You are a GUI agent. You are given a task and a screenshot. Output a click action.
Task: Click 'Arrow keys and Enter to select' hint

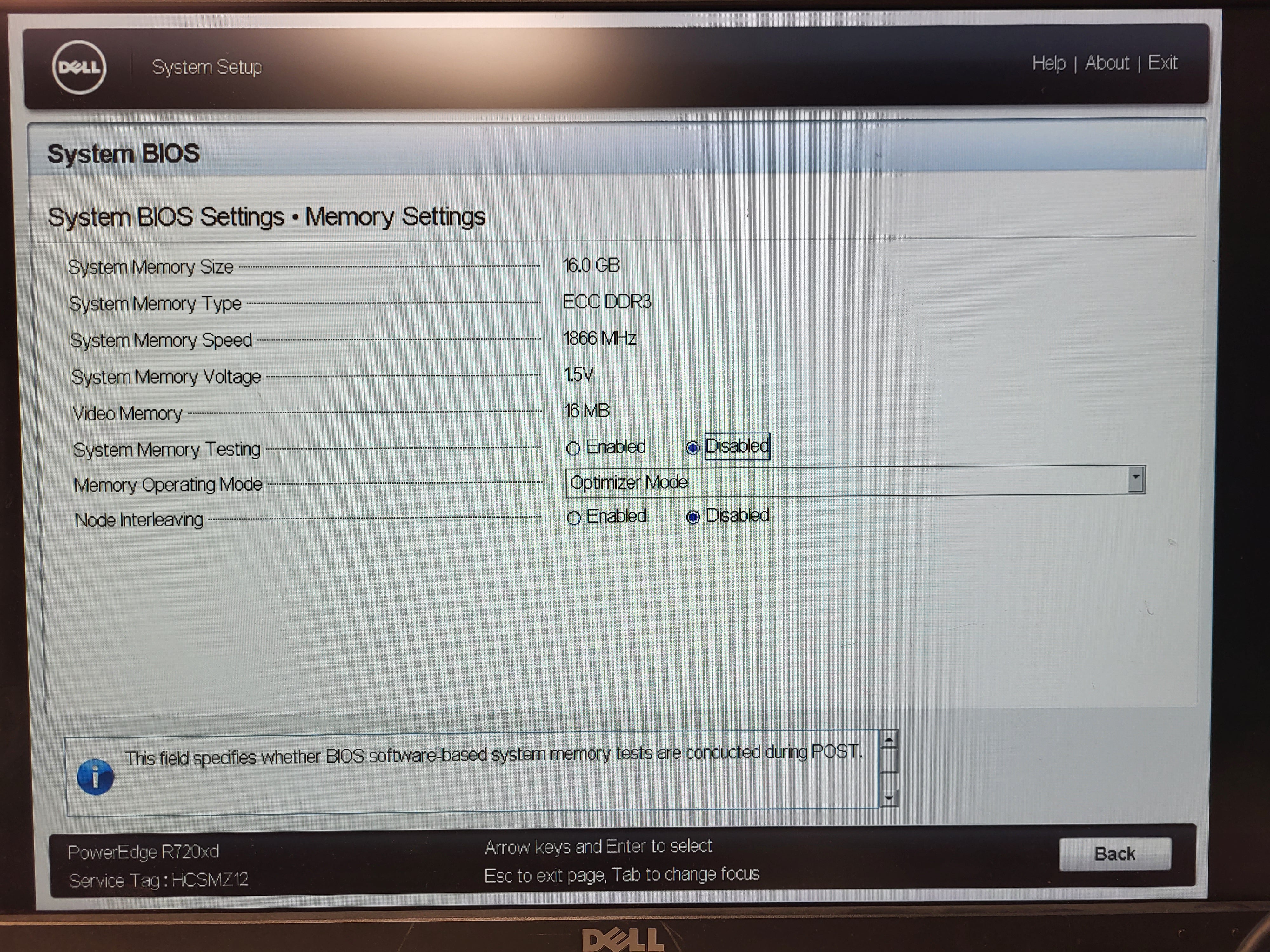598,846
